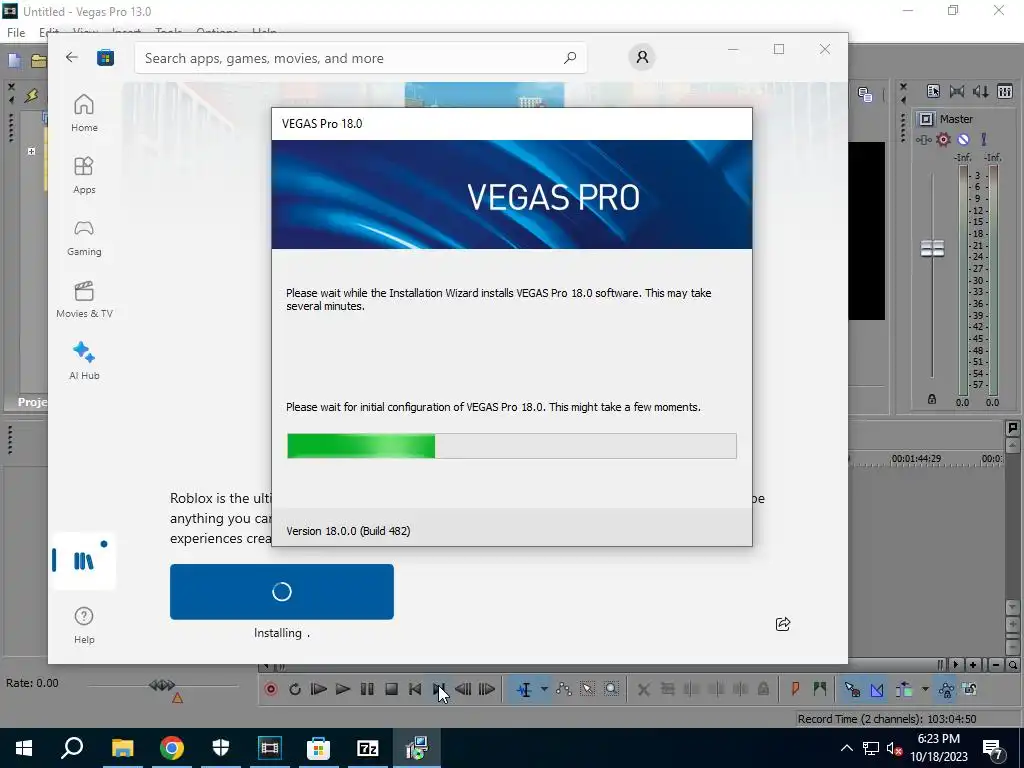Screen dimensions: 1024x768
Task: Select the Normal Edit tool in Vegas
Action: [524, 689]
